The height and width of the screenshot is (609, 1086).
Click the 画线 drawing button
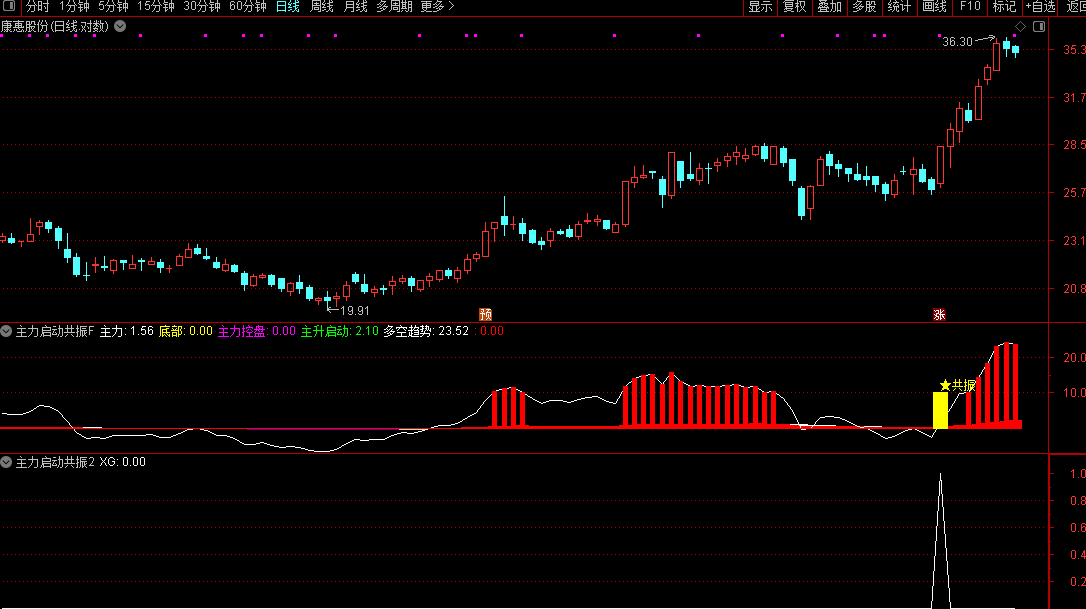pyautogui.click(x=934, y=7)
